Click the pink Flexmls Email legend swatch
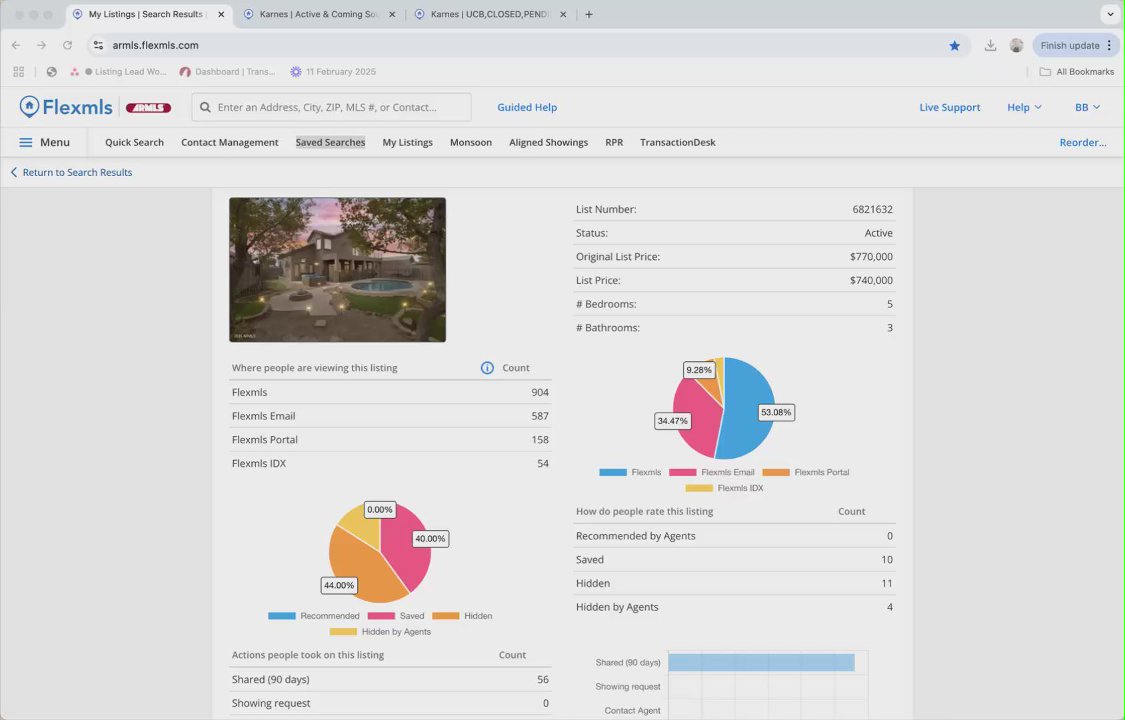Screen dimensions: 1125x720 click(682, 473)
